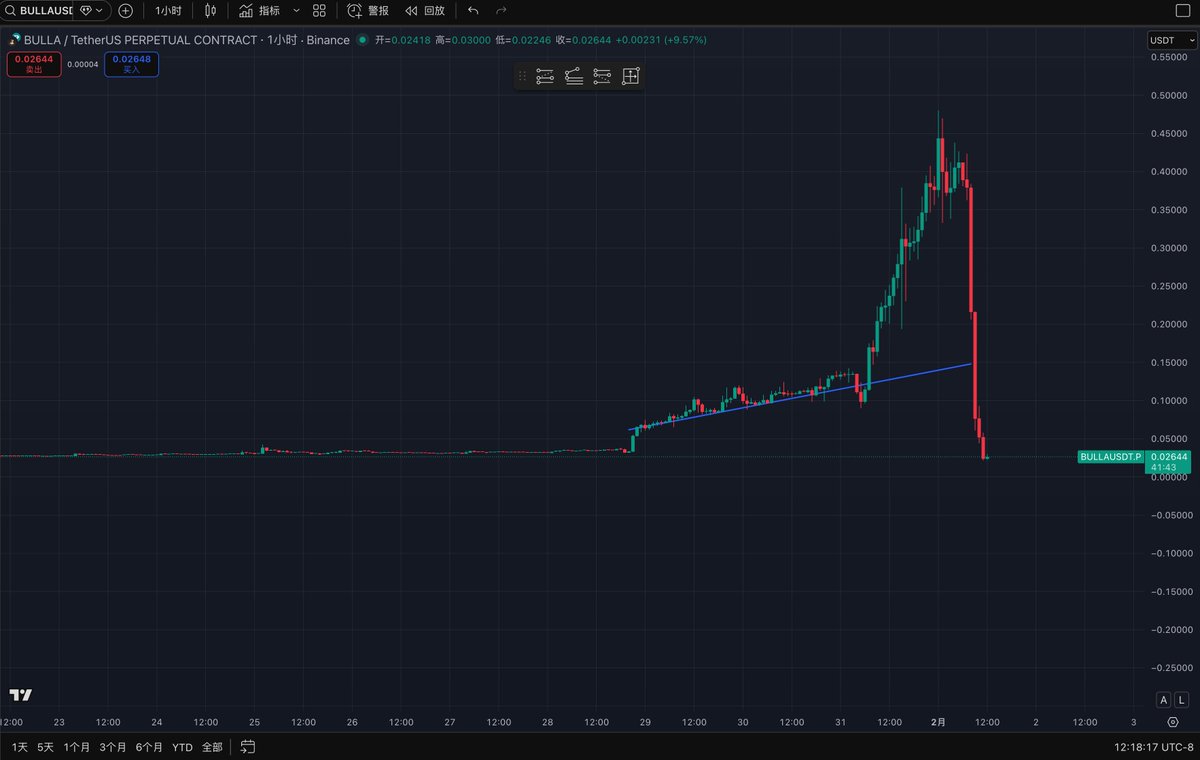Click the 高=0.03000 high value in the legend
Viewport: 1200px width, 760px height.
pos(462,40)
